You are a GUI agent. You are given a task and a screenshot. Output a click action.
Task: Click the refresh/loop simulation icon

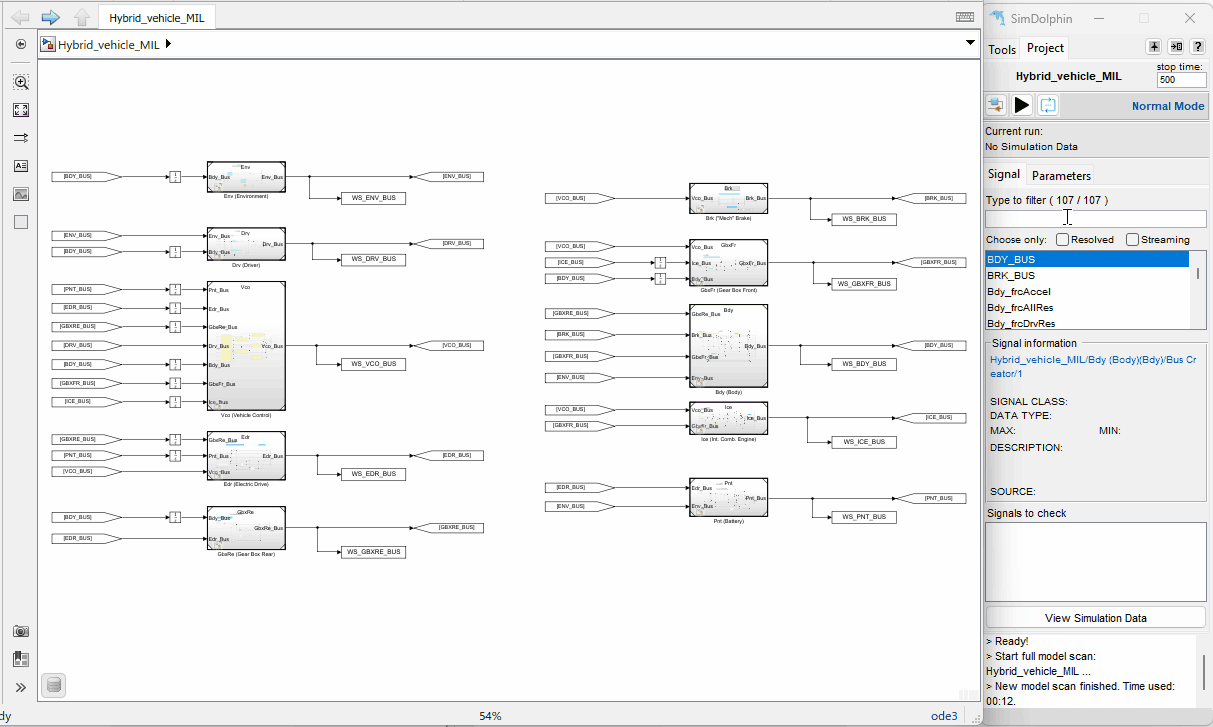(x=1047, y=105)
